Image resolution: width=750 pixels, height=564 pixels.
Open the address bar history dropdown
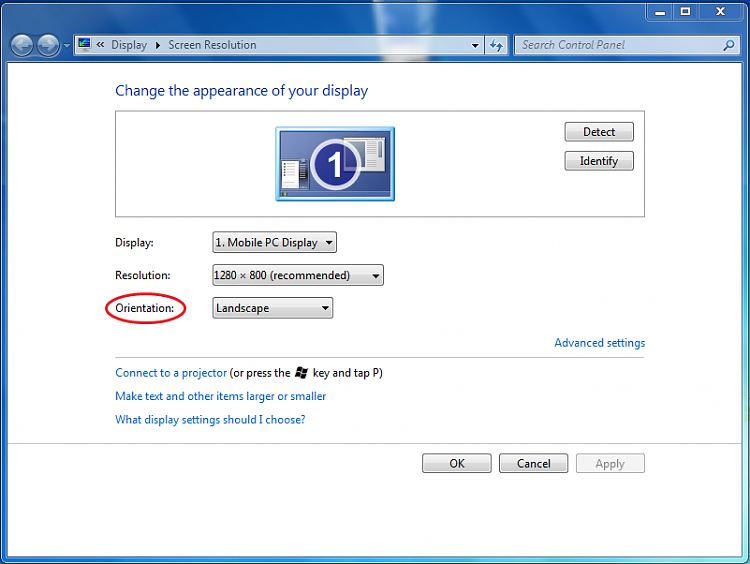[x=475, y=46]
